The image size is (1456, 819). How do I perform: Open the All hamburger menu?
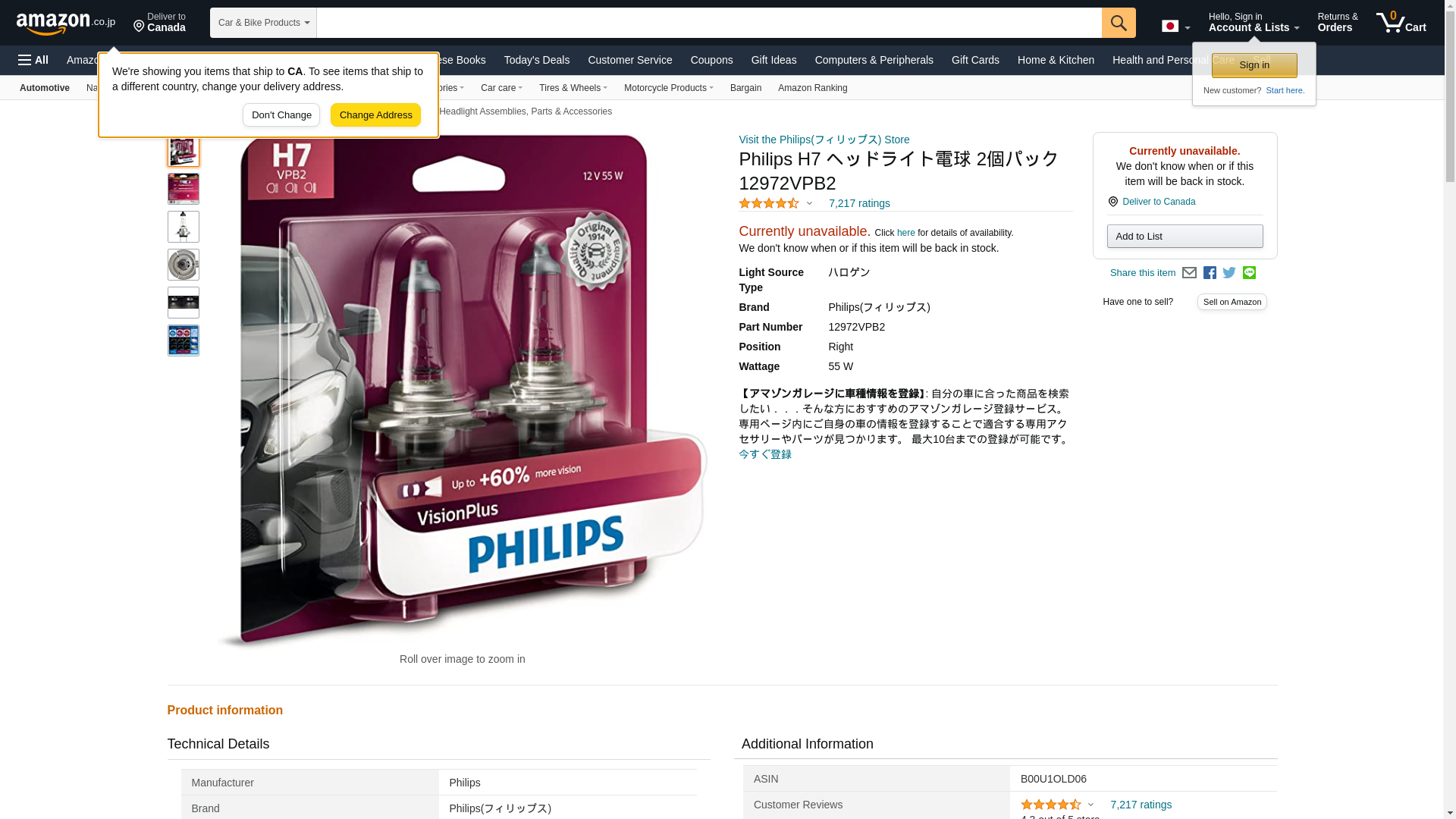coord(33,60)
